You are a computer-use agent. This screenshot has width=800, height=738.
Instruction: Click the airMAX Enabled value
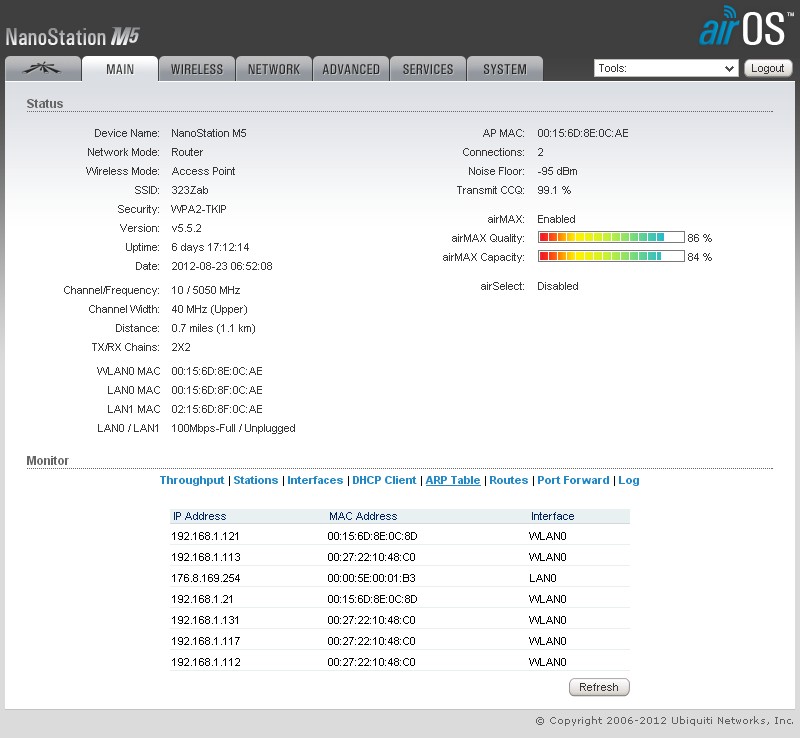pyautogui.click(x=556, y=219)
